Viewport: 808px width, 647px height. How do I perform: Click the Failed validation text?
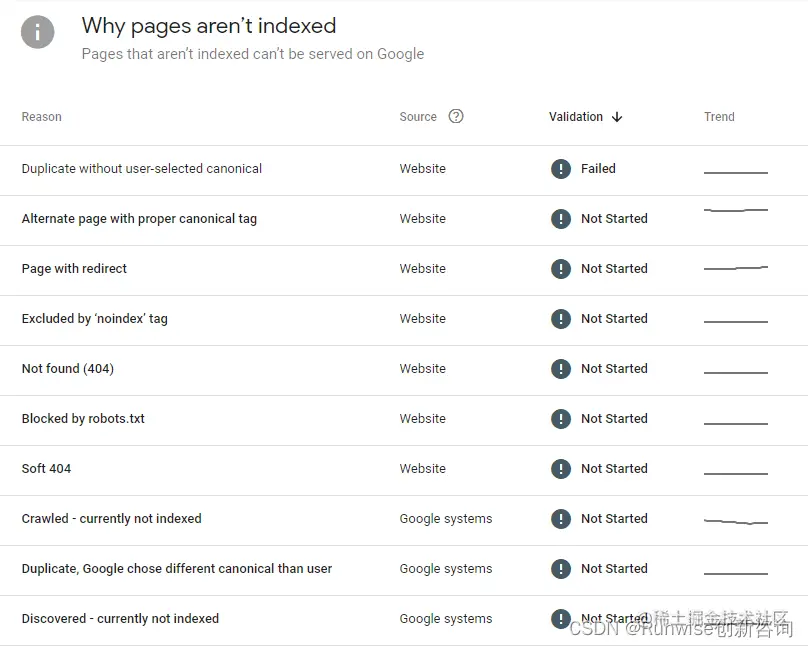coord(598,168)
